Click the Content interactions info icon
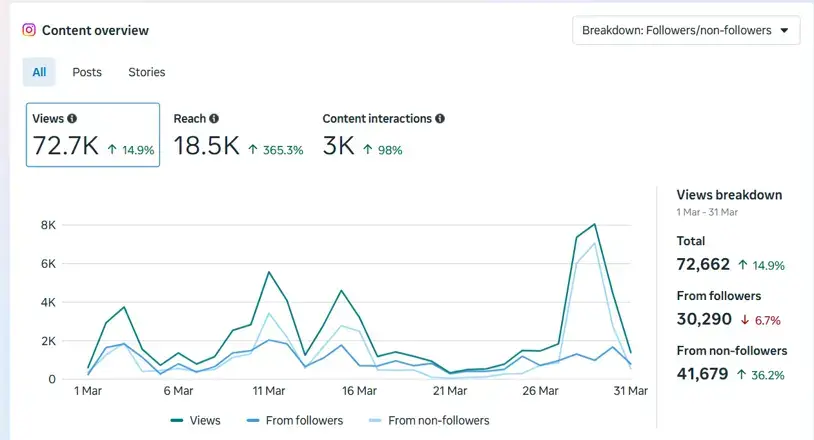Viewport: 814px width, 440px height. [440, 118]
